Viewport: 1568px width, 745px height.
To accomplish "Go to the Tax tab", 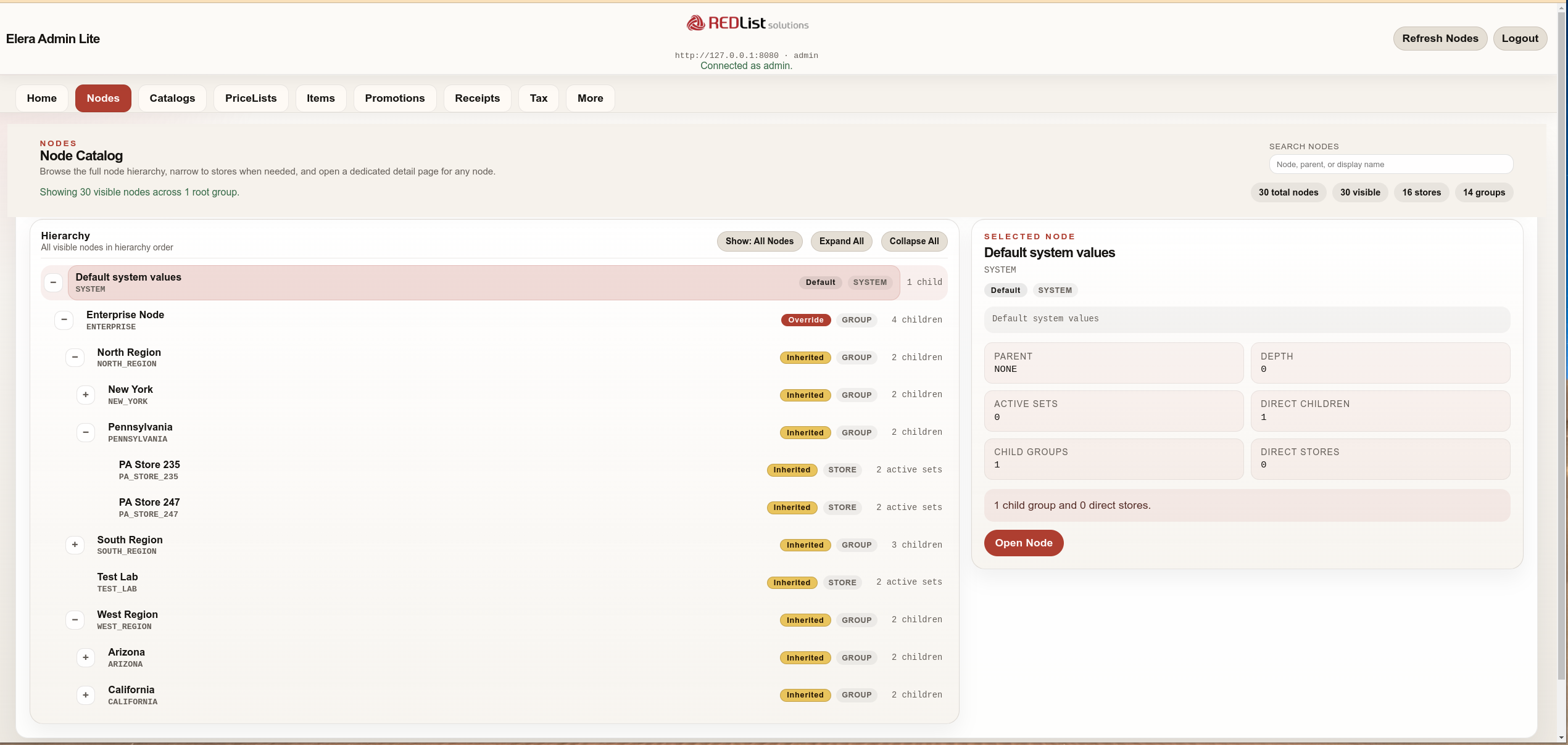I will 539,98.
